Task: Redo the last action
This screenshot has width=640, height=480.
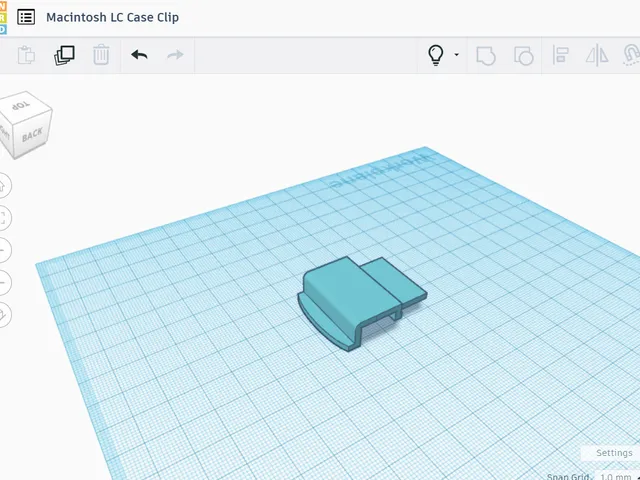Action: [176, 55]
